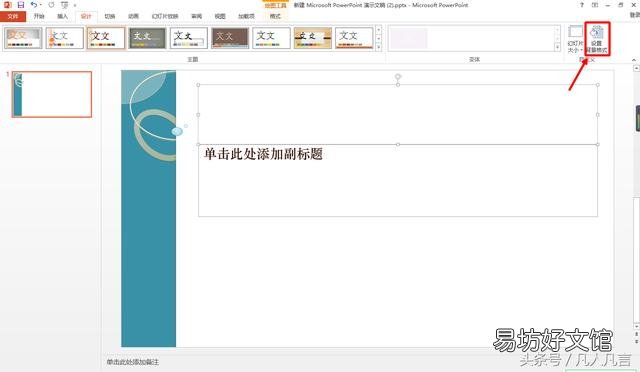This screenshot has width=640, height=372.
Task: Click the Format Background (设置背景格式) button
Action: coord(597,39)
